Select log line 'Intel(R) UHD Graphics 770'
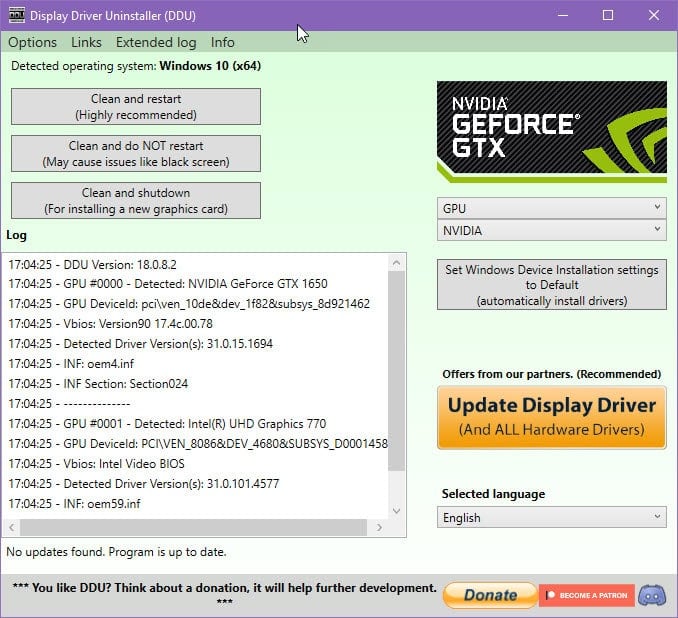The width and height of the screenshot is (678, 618). coord(167,423)
